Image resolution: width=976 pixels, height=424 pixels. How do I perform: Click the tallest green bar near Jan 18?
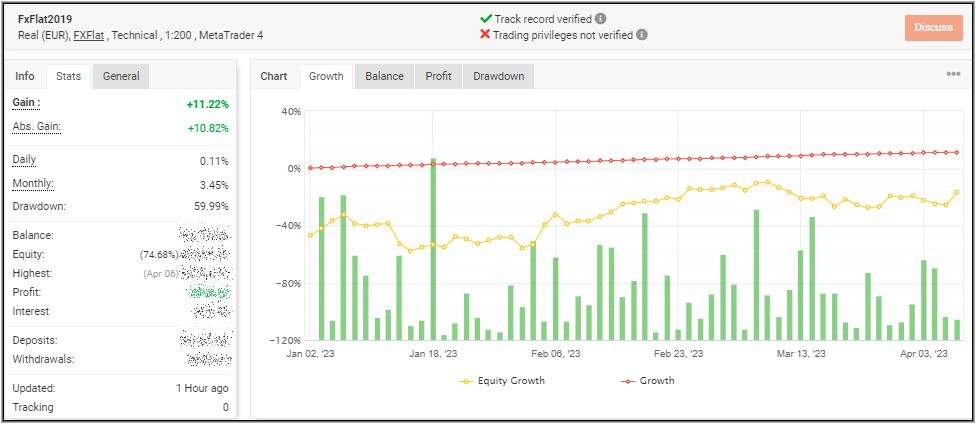[x=433, y=250]
